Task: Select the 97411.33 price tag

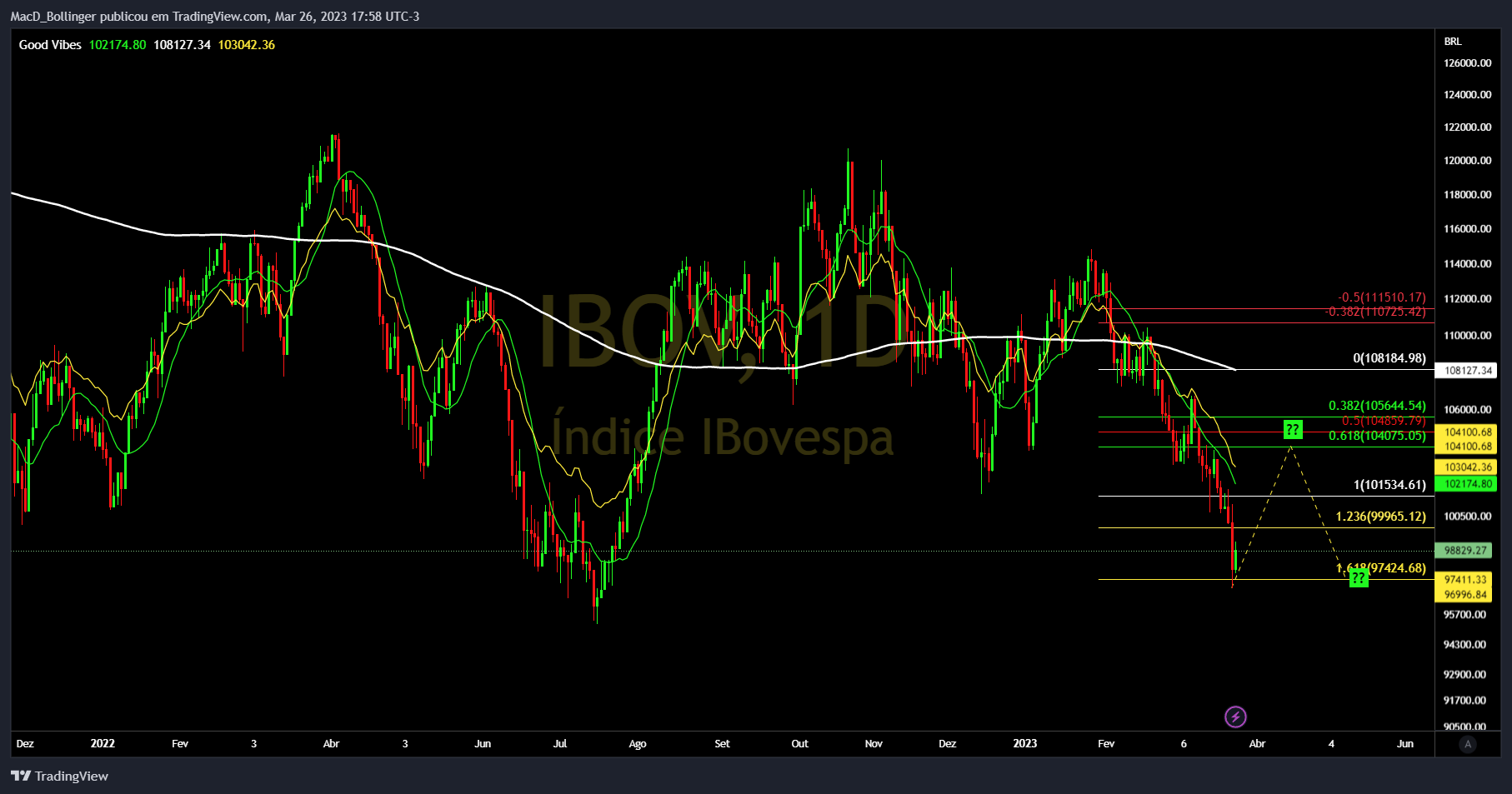Action: (1465, 580)
